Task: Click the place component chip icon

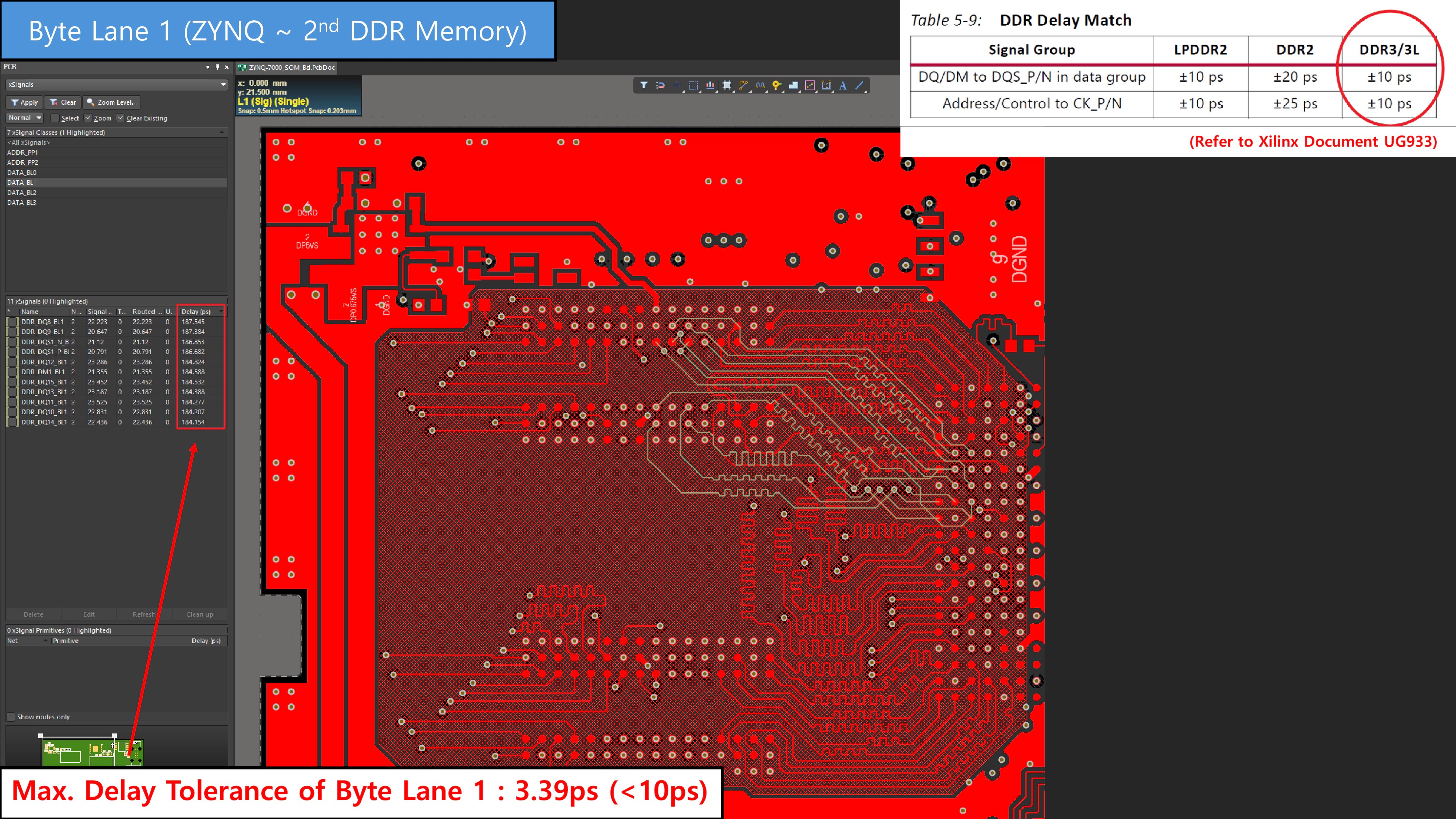Action: pyautogui.click(x=727, y=85)
